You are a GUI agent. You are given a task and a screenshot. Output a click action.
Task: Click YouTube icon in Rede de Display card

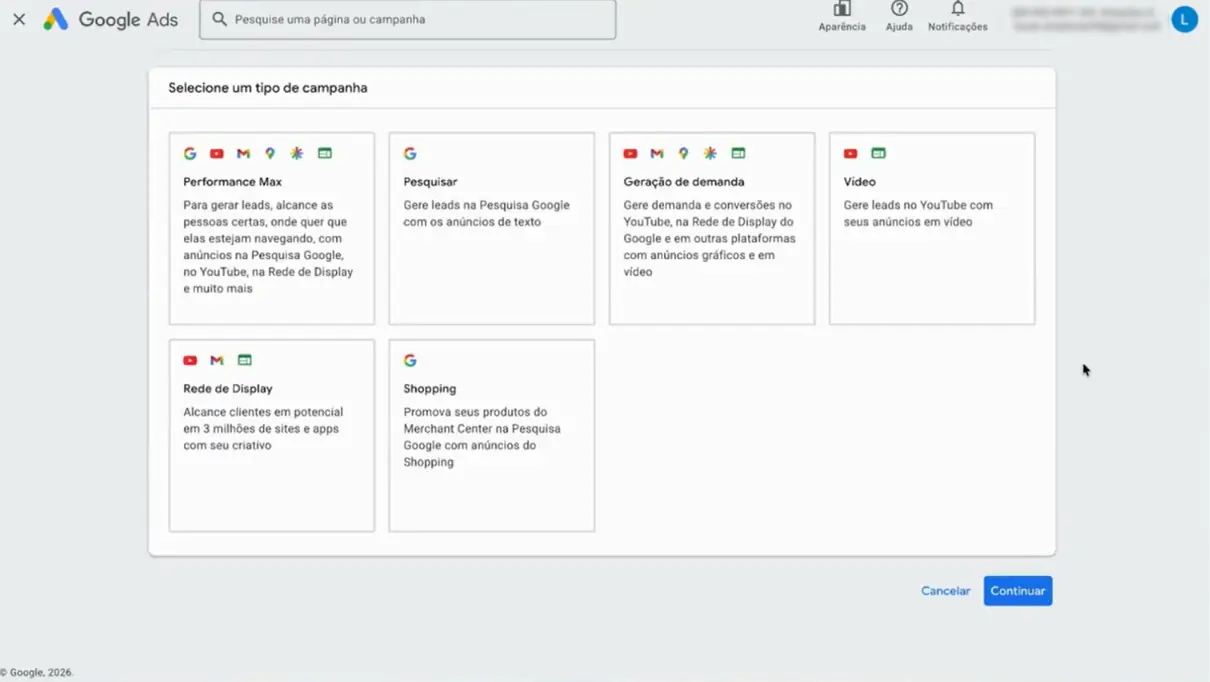point(190,360)
